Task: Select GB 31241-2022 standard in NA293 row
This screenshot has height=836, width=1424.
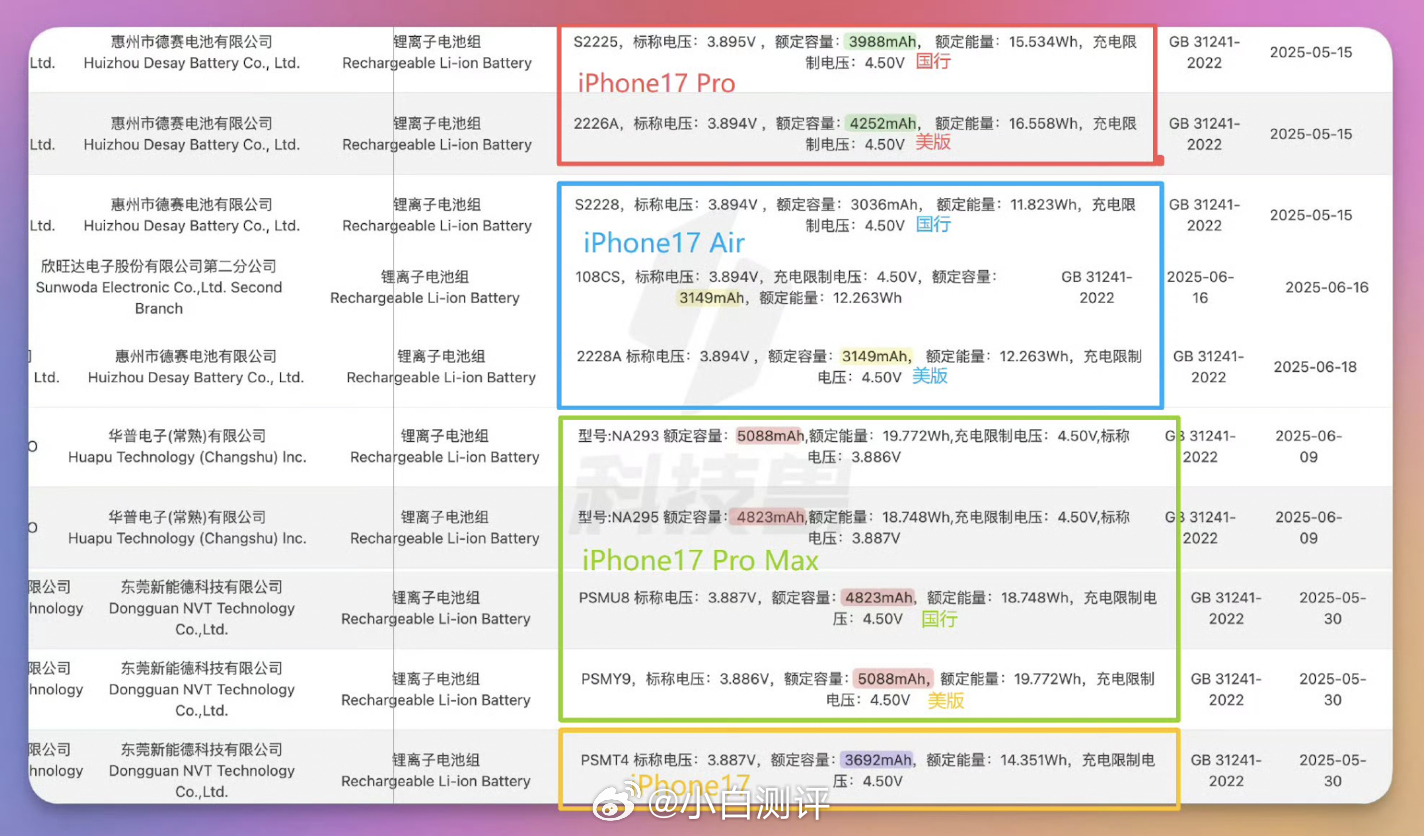Action: 1200,446
